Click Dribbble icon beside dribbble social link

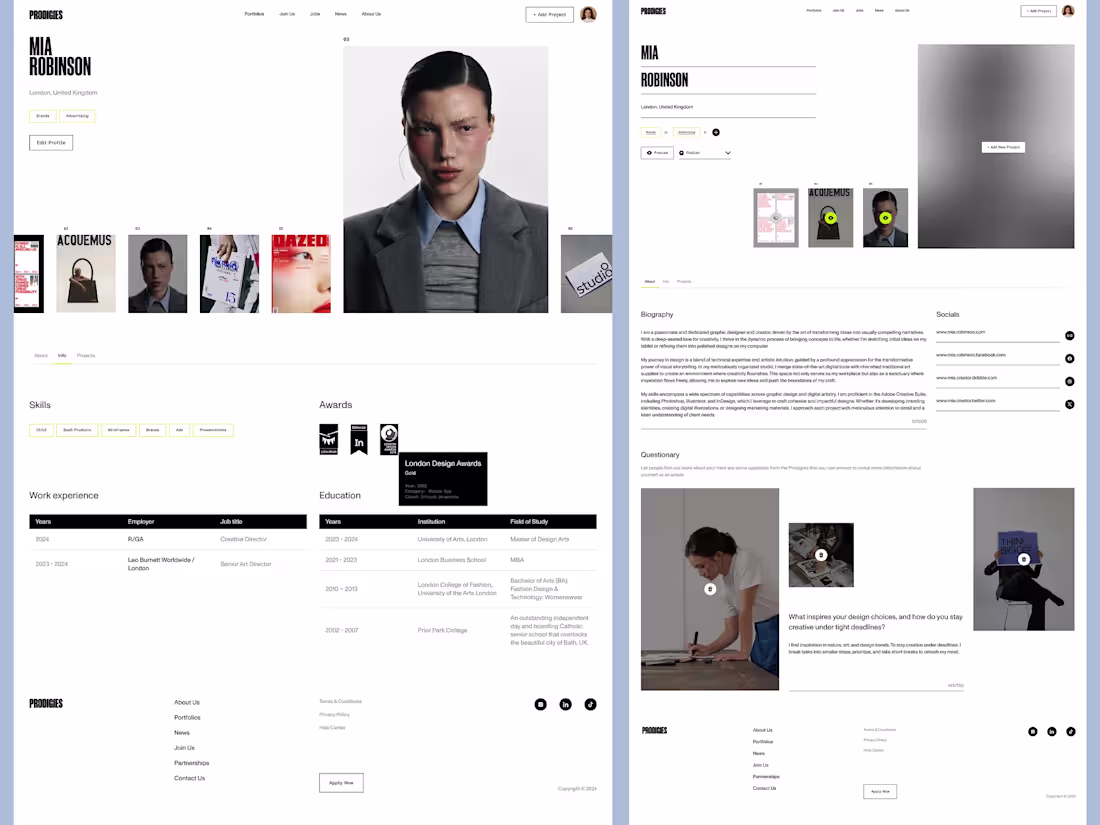coord(1069,382)
